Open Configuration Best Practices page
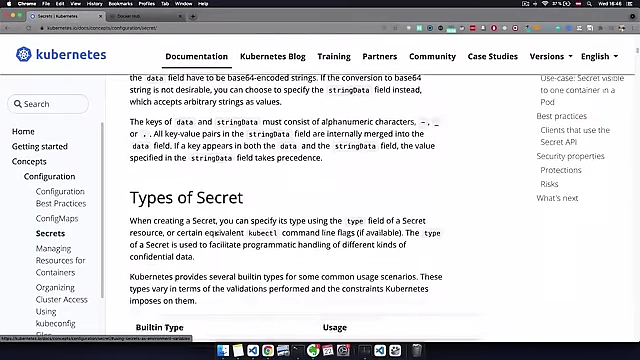Screen dimensions: 640x360 pyautogui.click(x=61, y=198)
